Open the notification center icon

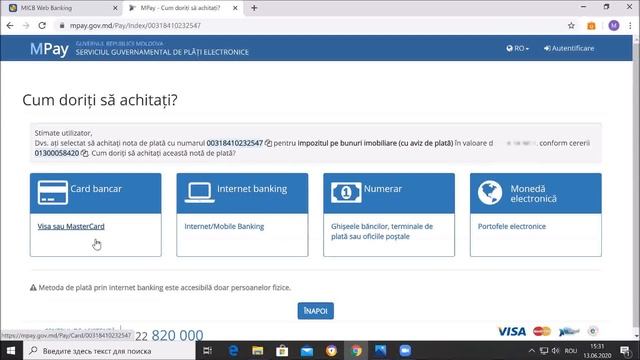(625, 351)
